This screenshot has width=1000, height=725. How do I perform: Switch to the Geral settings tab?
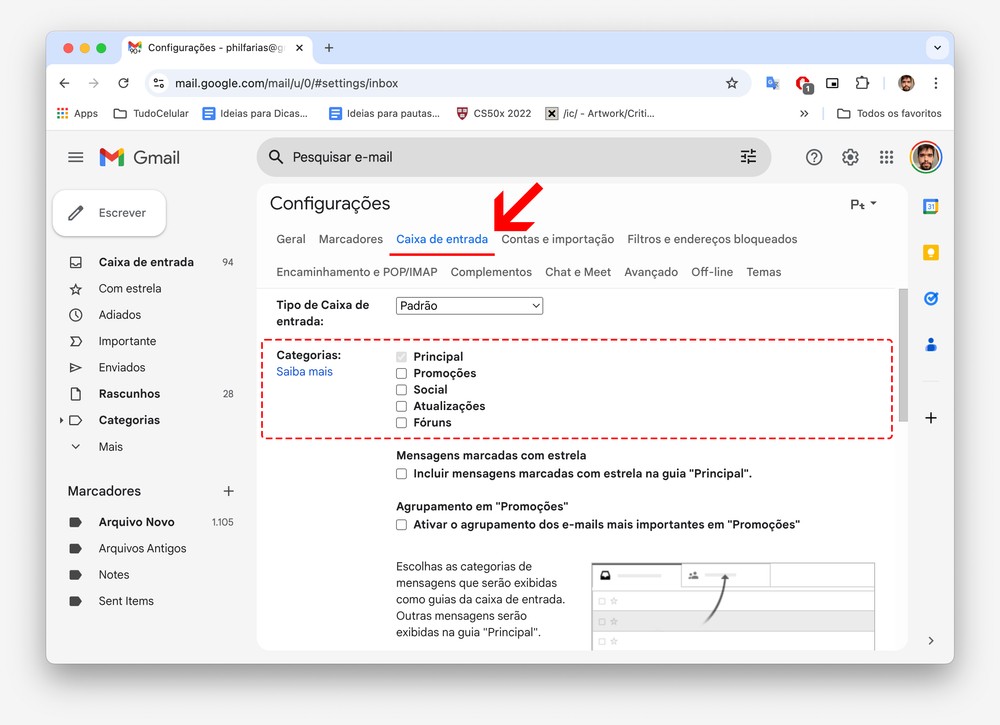[291, 239]
